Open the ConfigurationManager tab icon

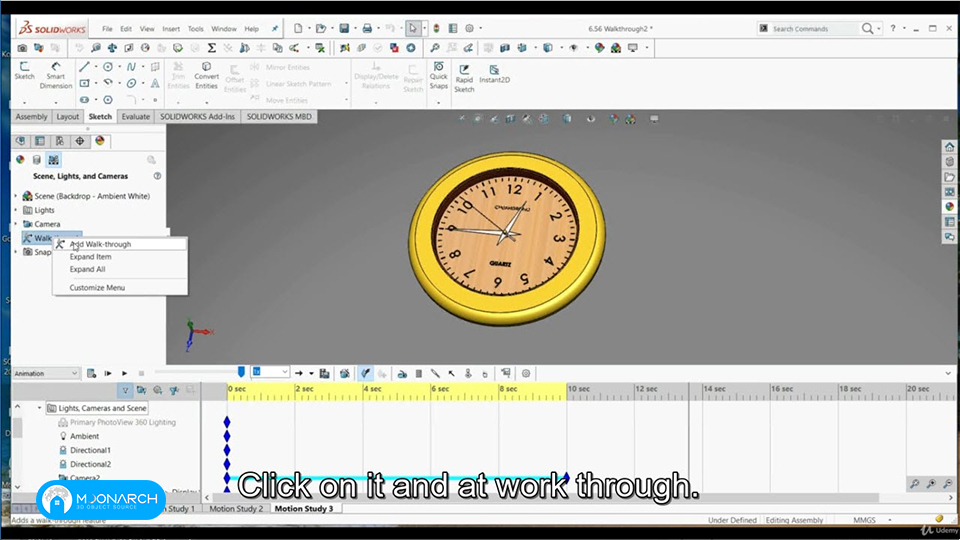(60, 141)
